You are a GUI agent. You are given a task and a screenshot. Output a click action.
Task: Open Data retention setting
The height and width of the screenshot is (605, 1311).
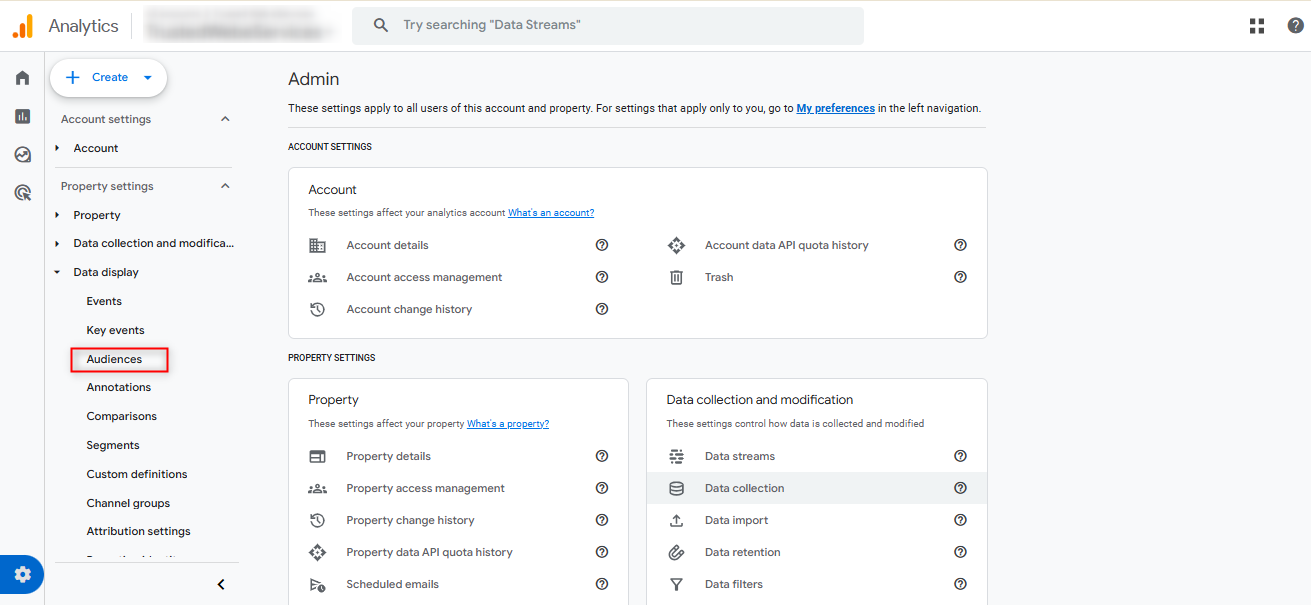pos(742,552)
